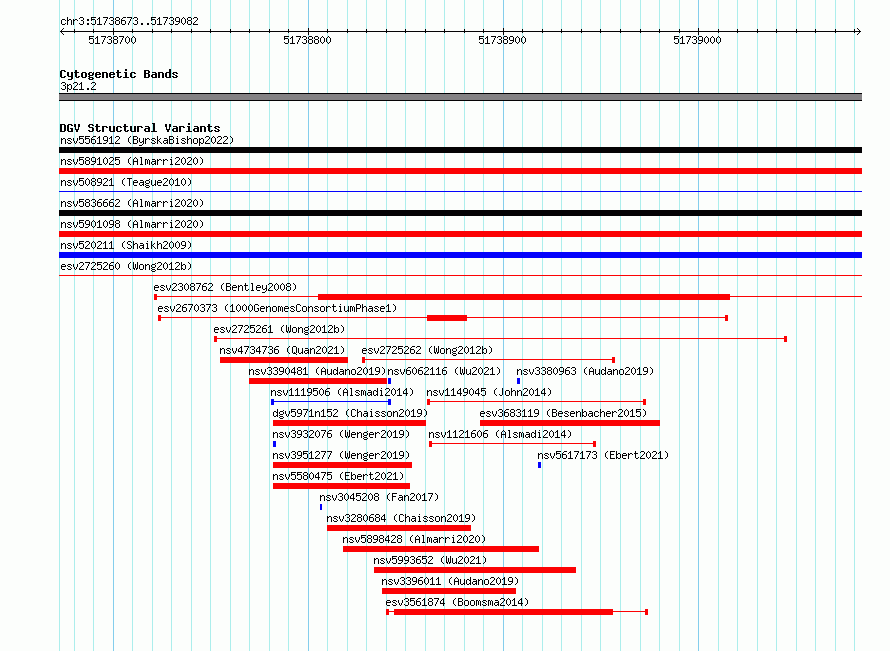
Task: Open nsv3951277 (Wenger2019) label
Action: coord(341,455)
